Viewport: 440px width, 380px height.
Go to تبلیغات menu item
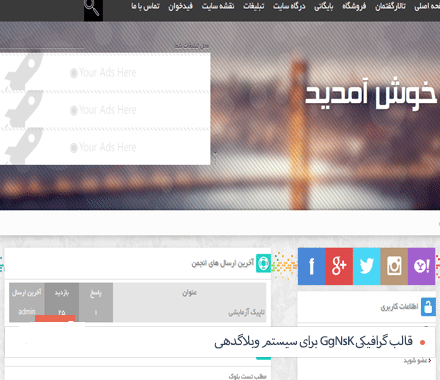[x=253, y=7]
